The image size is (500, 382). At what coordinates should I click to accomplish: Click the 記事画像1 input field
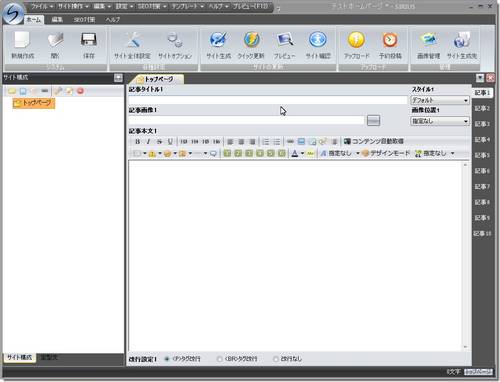click(x=246, y=121)
